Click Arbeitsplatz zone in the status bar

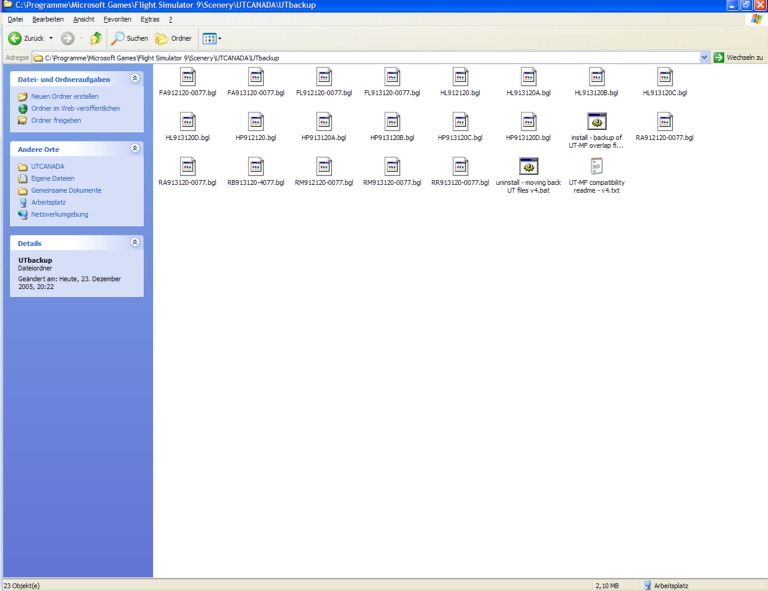pyautogui.click(x=666, y=586)
